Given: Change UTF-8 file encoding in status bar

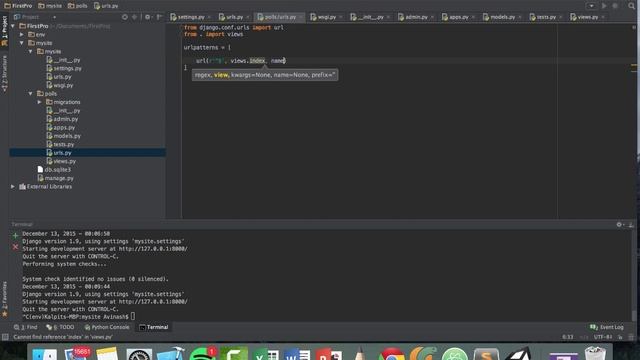Looking at the screenshot, I should click(603, 337).
